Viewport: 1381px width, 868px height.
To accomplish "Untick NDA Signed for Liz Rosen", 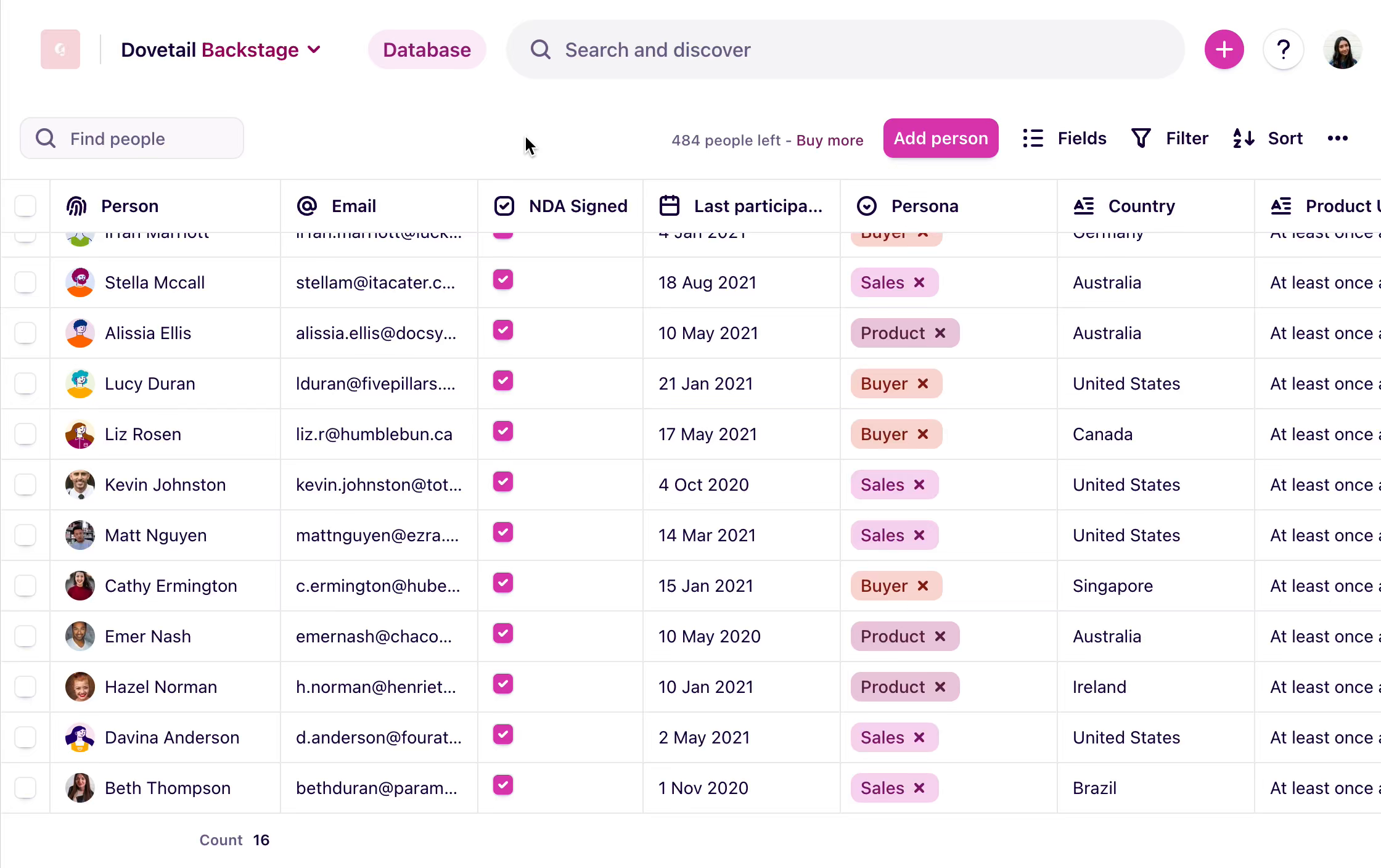I will (x=503, y=432).
